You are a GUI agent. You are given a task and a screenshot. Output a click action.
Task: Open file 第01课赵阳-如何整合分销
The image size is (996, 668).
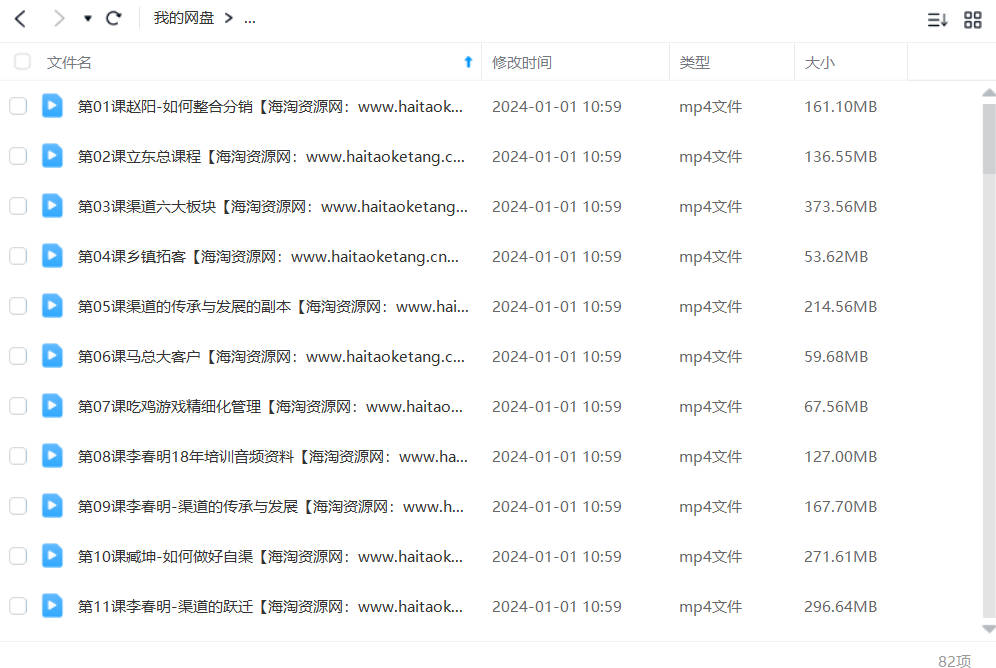(270, 107)
